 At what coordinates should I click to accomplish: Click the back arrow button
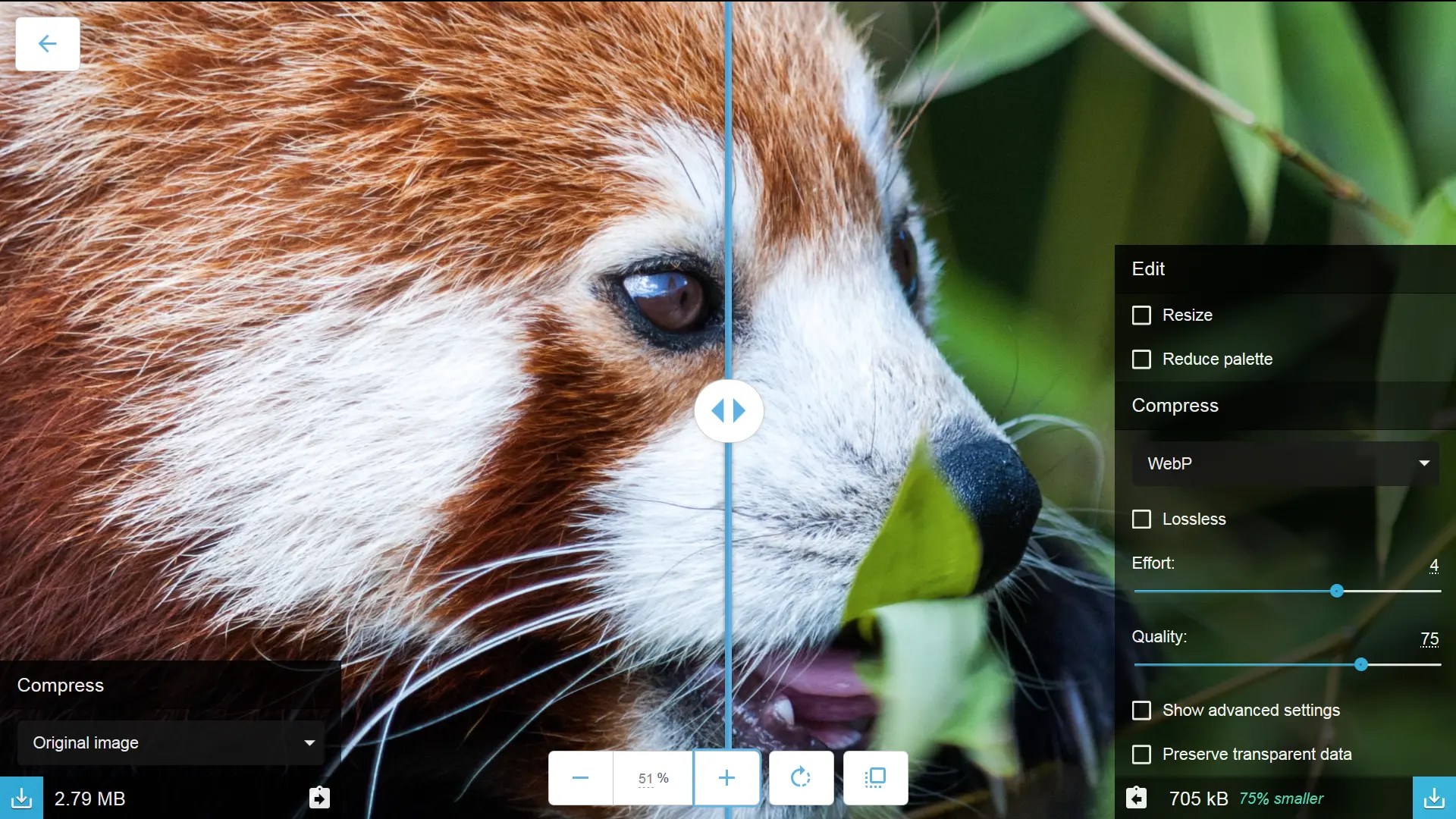pyautogui.click(x=47, y=44)
